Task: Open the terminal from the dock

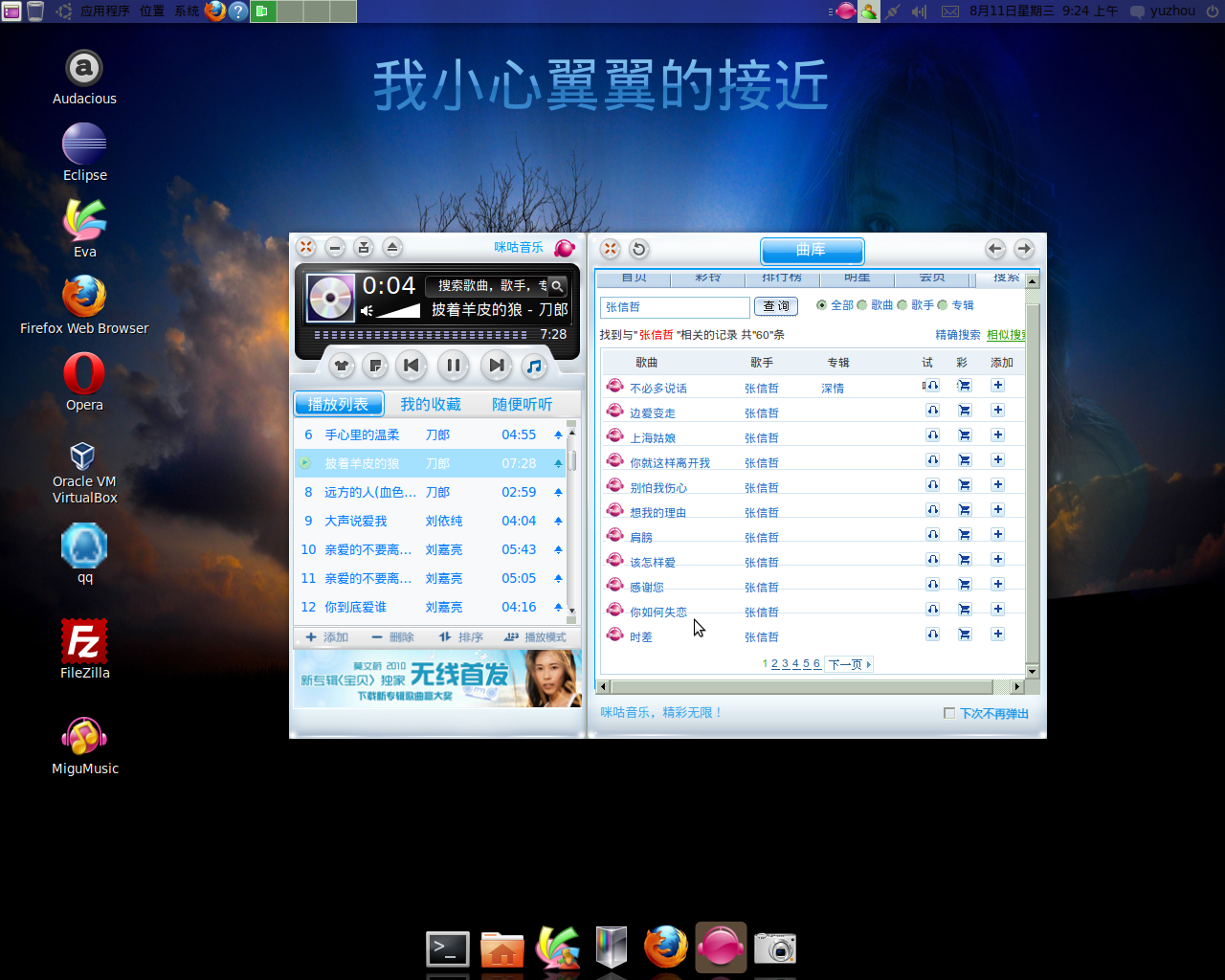Action: click(x=448, y=949)
